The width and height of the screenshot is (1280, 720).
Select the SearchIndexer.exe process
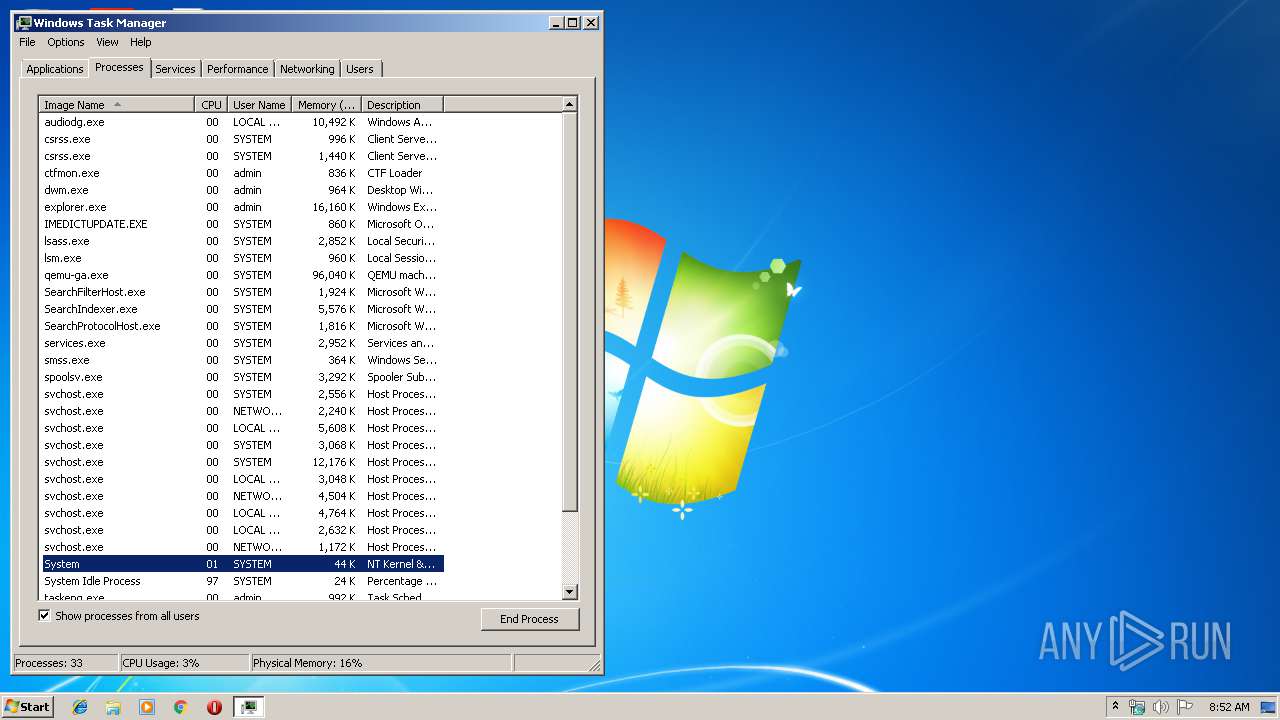[241, 309]
